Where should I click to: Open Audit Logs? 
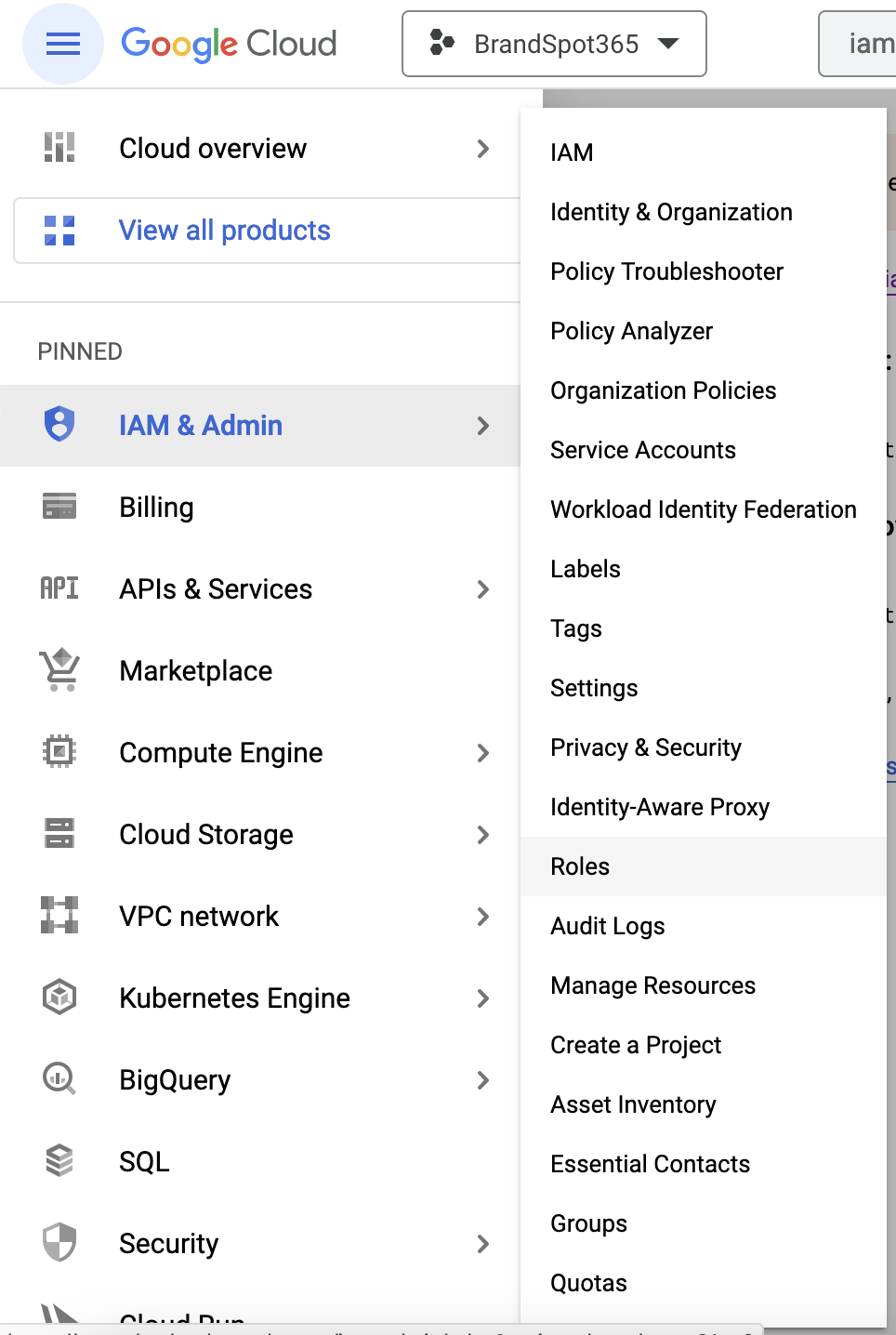pos(703,926)
